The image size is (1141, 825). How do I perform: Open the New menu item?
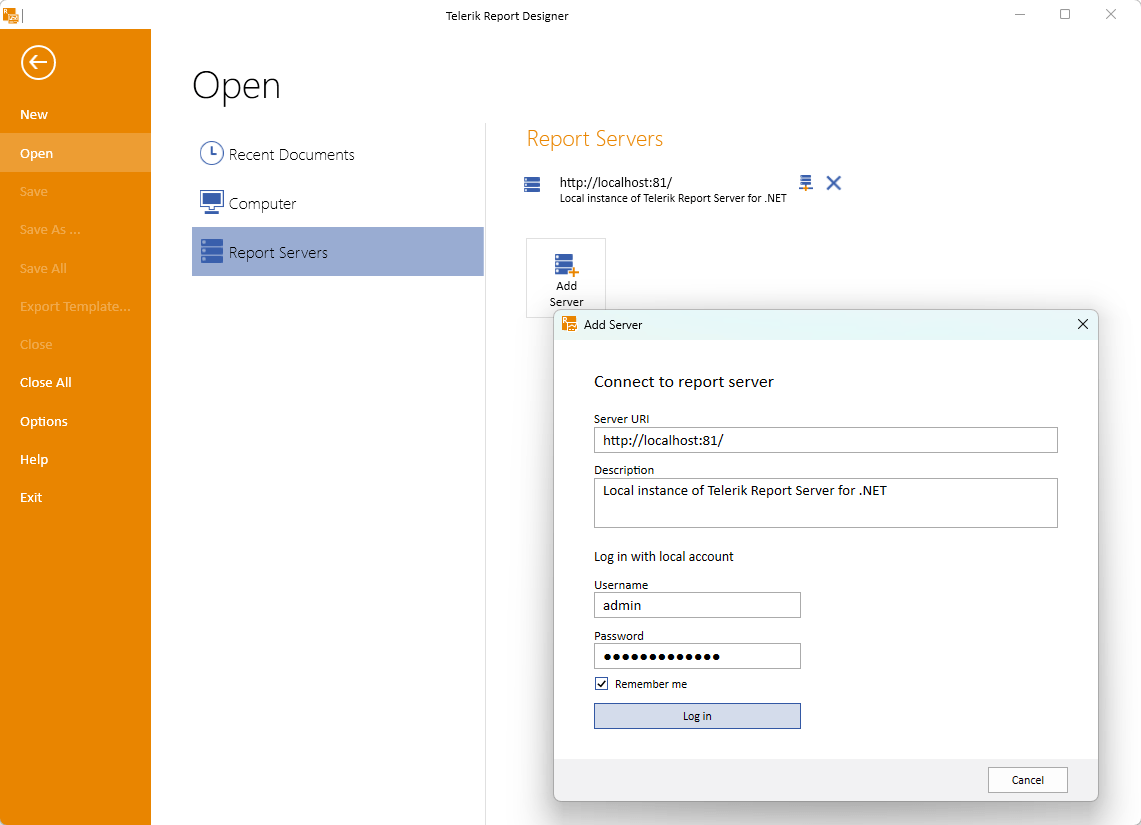click(33, 114)
